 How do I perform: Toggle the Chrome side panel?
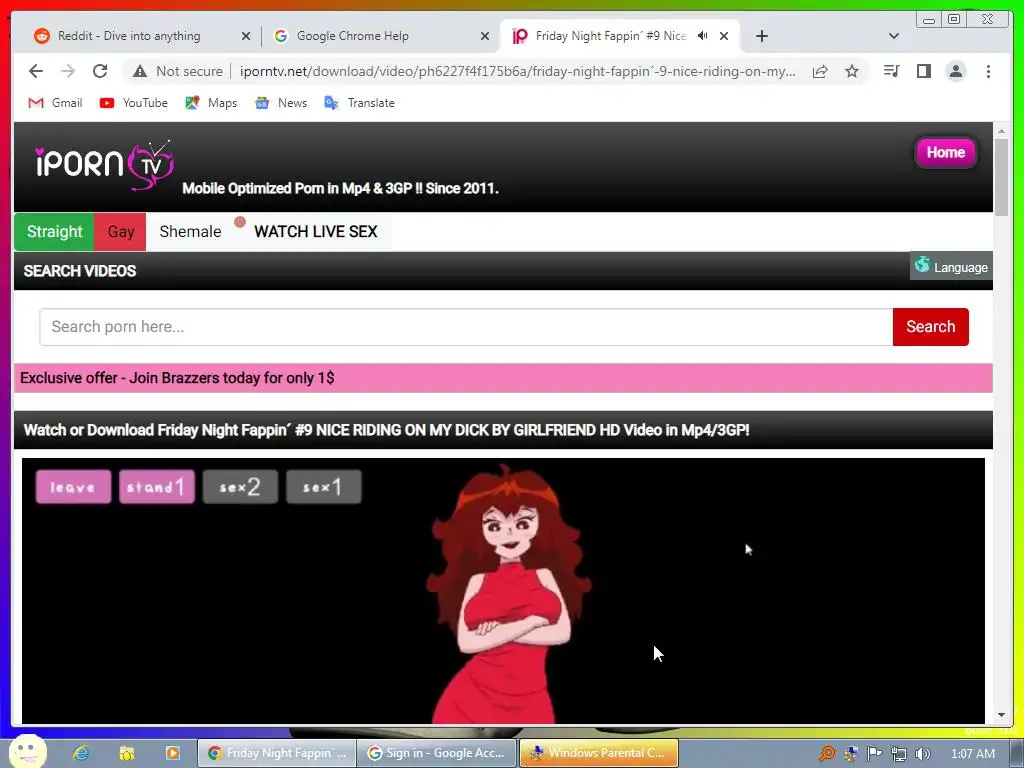point(923,71)
